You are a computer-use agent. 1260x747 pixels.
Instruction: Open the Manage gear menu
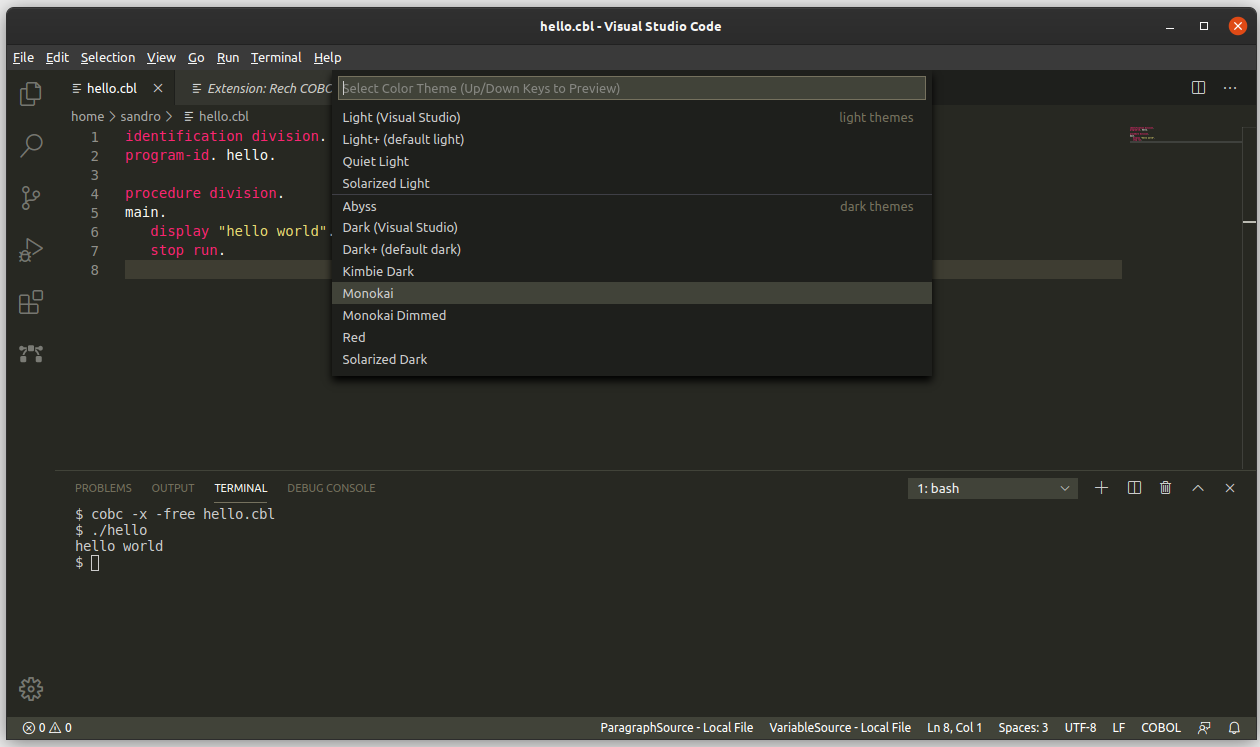30,689
